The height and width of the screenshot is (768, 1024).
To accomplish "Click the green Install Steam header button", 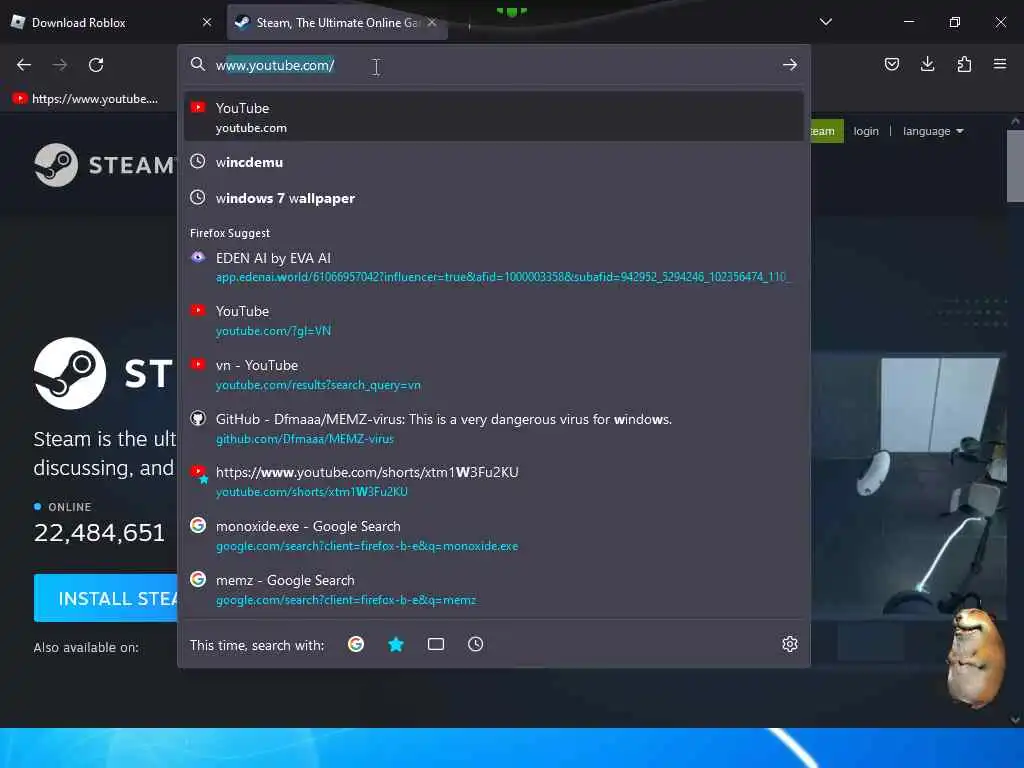I will tap(827, 131).
